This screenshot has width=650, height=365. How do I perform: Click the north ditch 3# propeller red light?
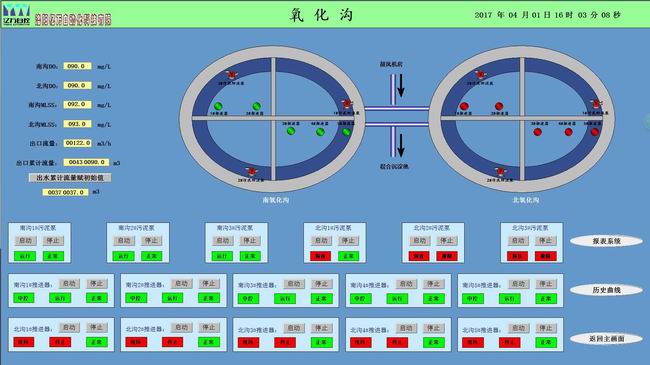(537, 132)
